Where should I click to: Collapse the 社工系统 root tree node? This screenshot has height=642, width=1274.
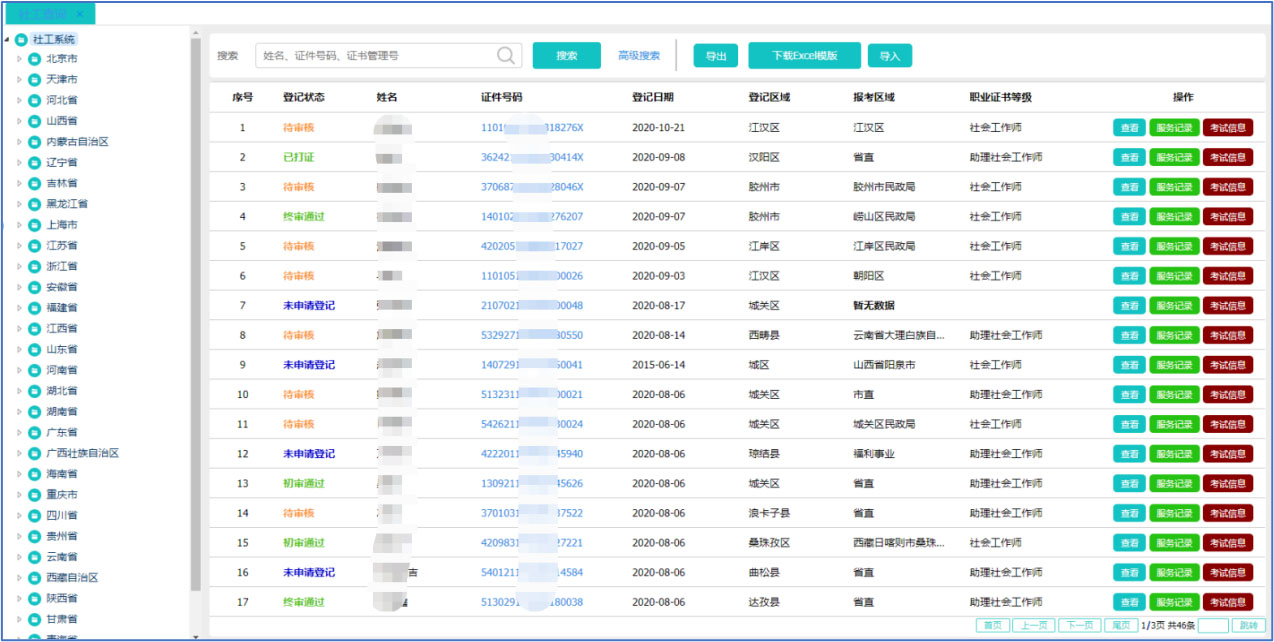pos(8,40)
